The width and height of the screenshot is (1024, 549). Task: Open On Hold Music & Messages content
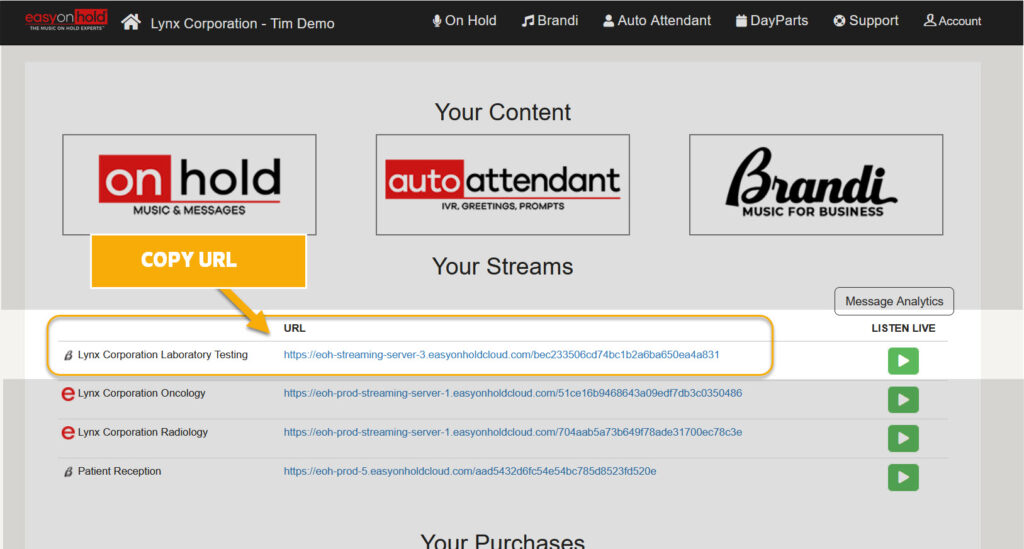tap(189, 185)
